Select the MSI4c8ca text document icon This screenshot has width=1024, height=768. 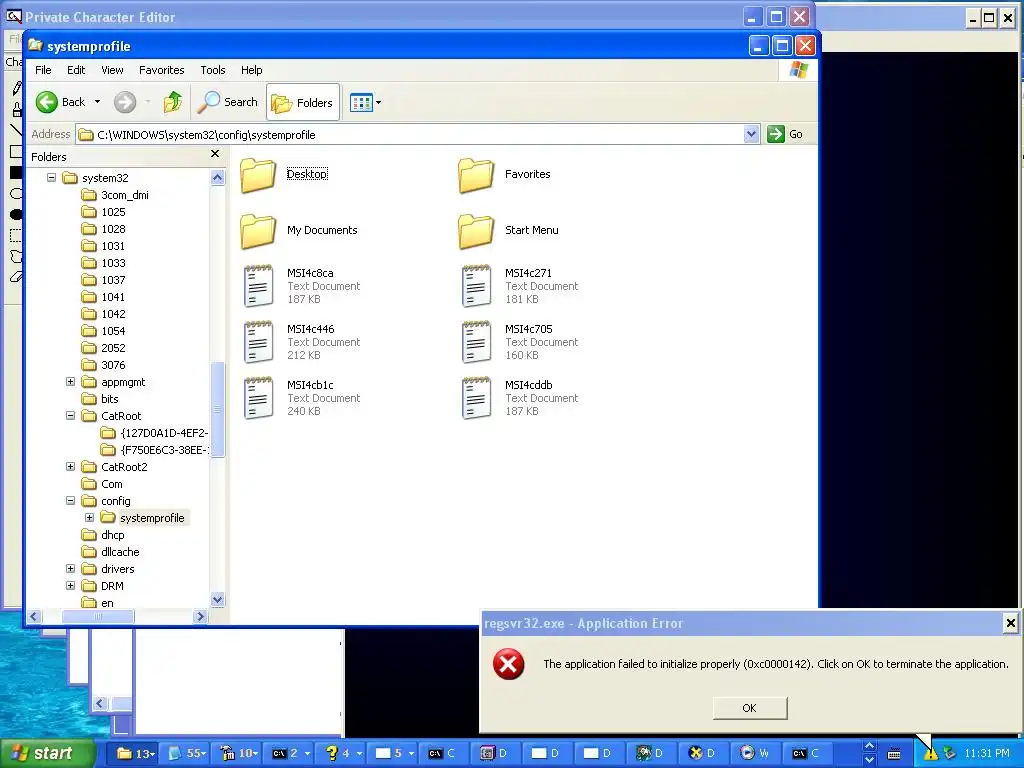[258, 286]
